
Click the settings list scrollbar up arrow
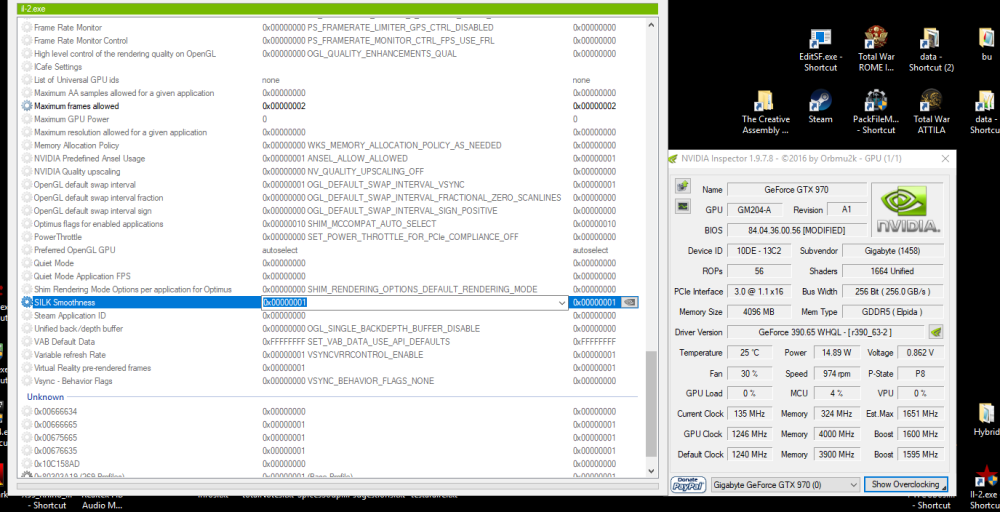click(x=651, y=25)
